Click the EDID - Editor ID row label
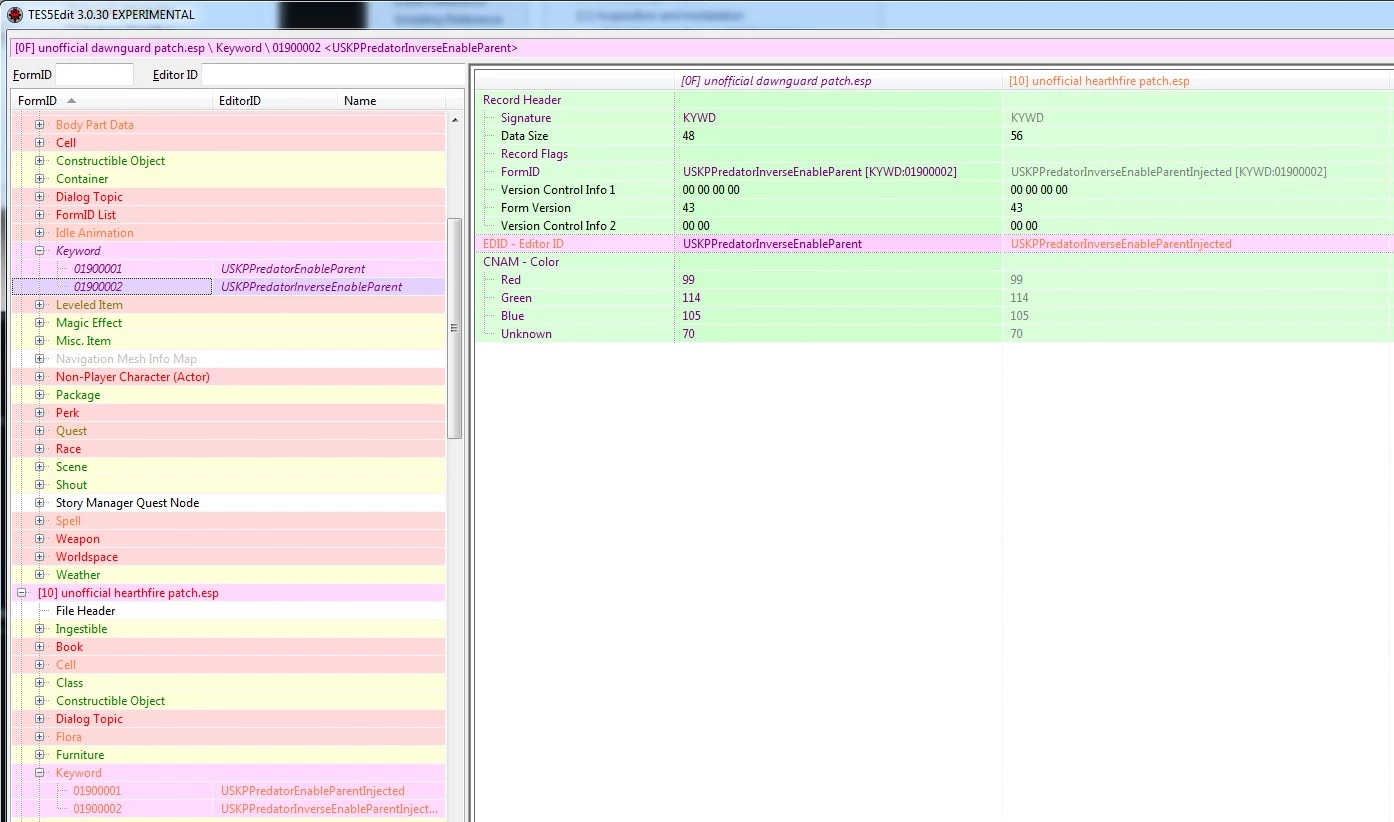Viewport: 1394px width, 822px height. tap(523, 244)
